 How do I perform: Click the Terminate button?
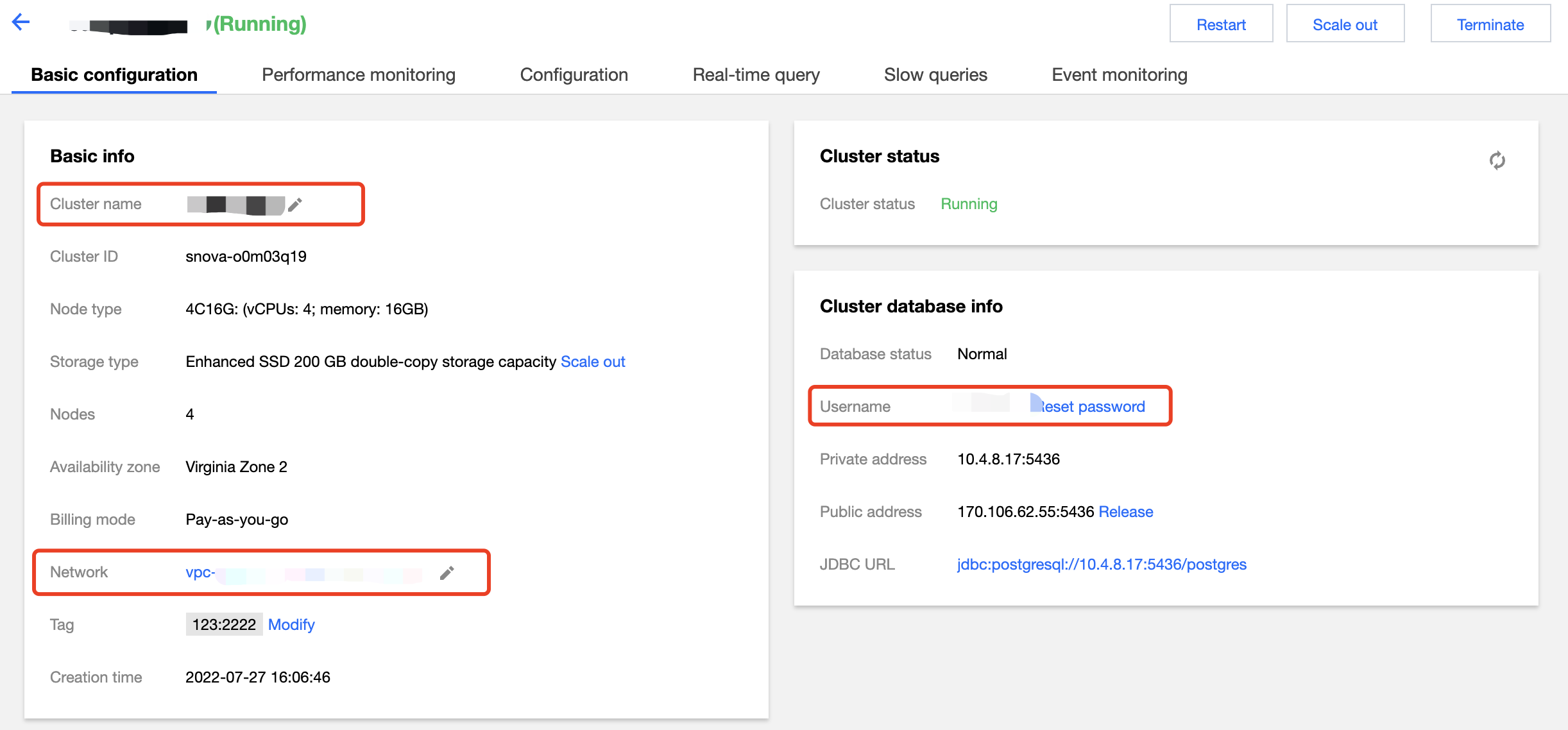(x=1490, y=24)
